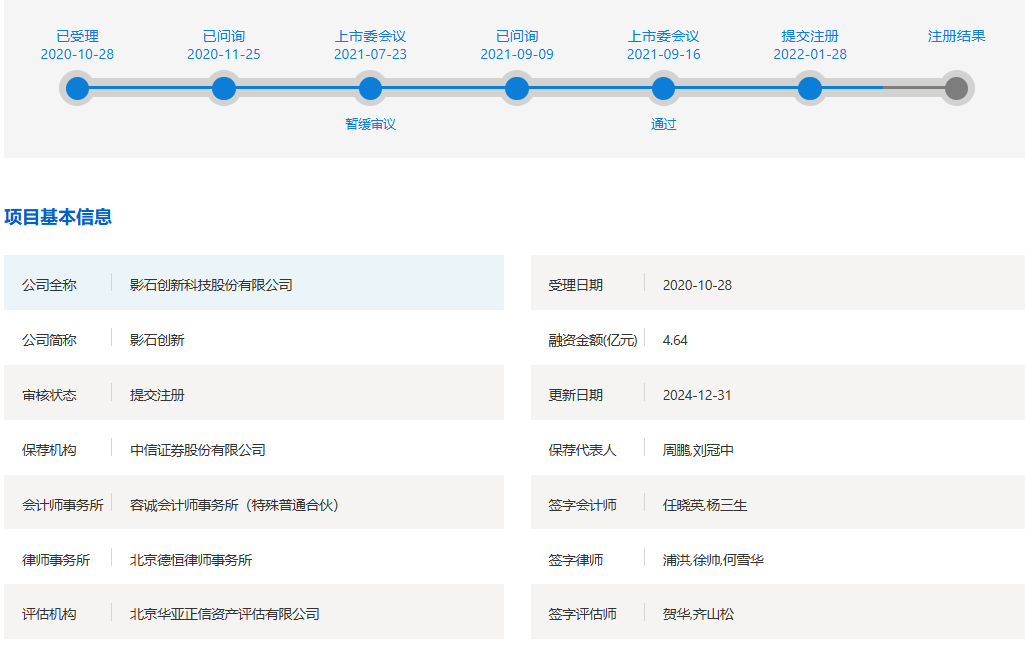Click the update date 2024-12-31
Image resolution: width=1025 pixels, height=646 pixels.
[697, 395]
